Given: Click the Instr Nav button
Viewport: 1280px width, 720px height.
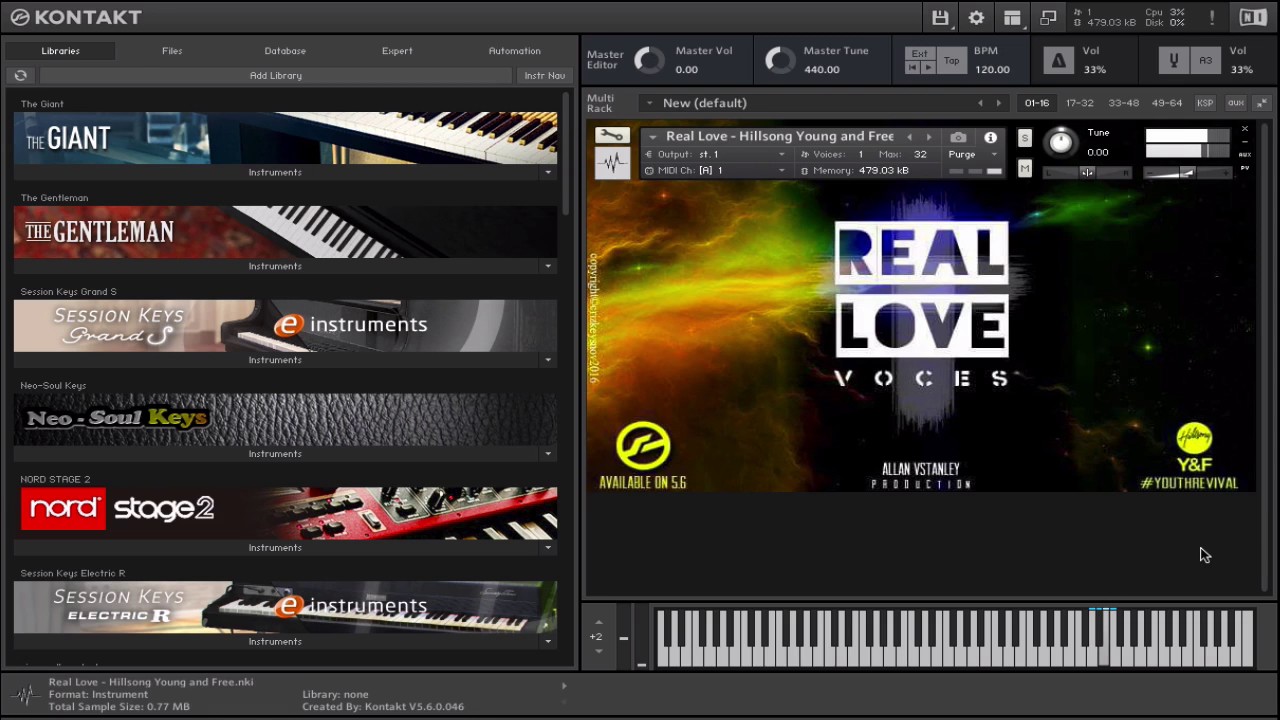Looking at the screenshot, I should [x=544, y=76].
